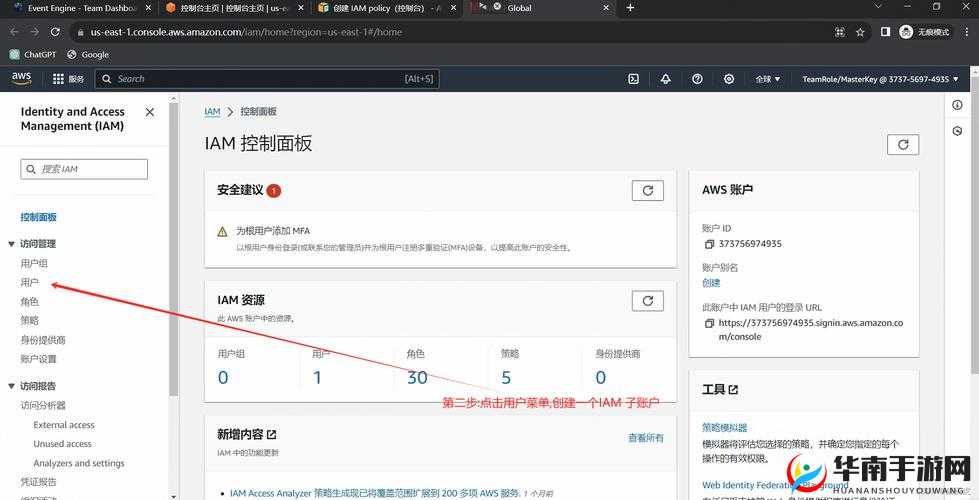Screen dimensions: 979x500
Task: Select 控制面板 in the sidebar
Action: (39, 217)
